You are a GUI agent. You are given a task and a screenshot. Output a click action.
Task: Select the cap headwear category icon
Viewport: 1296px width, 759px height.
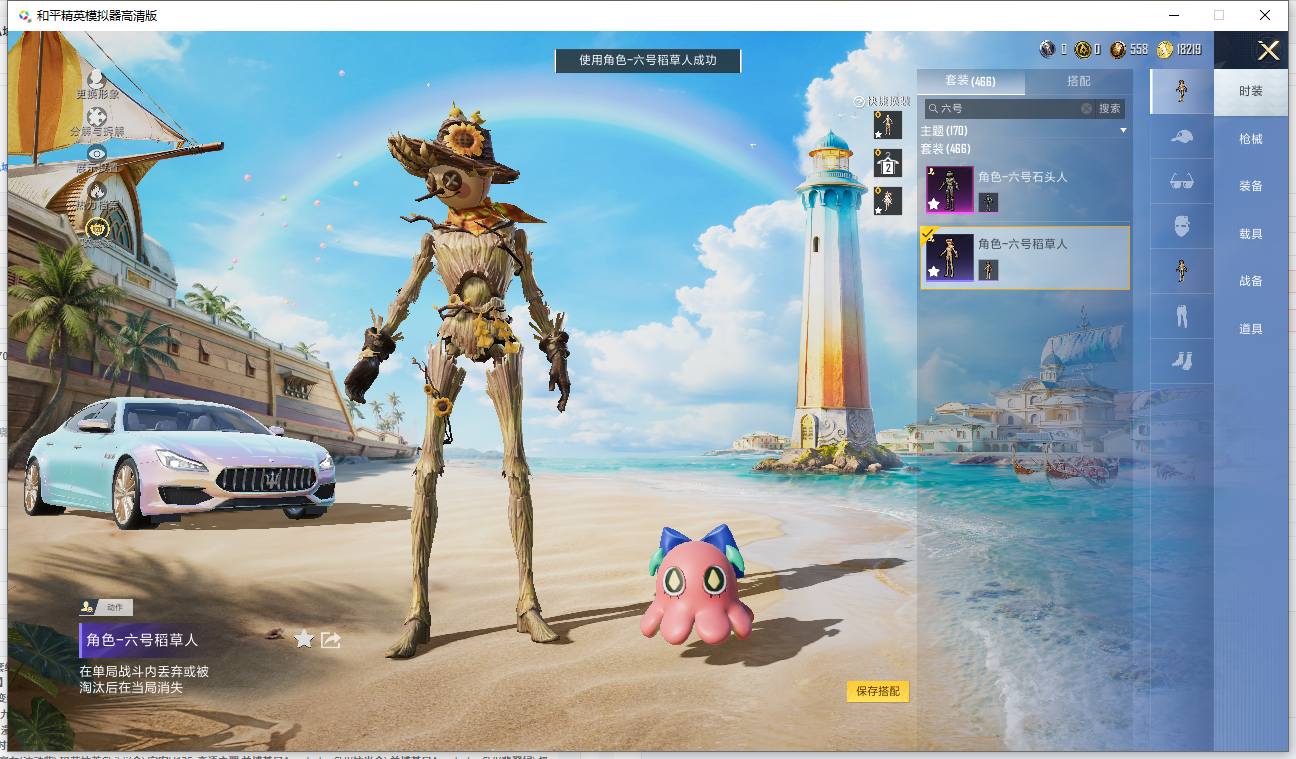1181,136
